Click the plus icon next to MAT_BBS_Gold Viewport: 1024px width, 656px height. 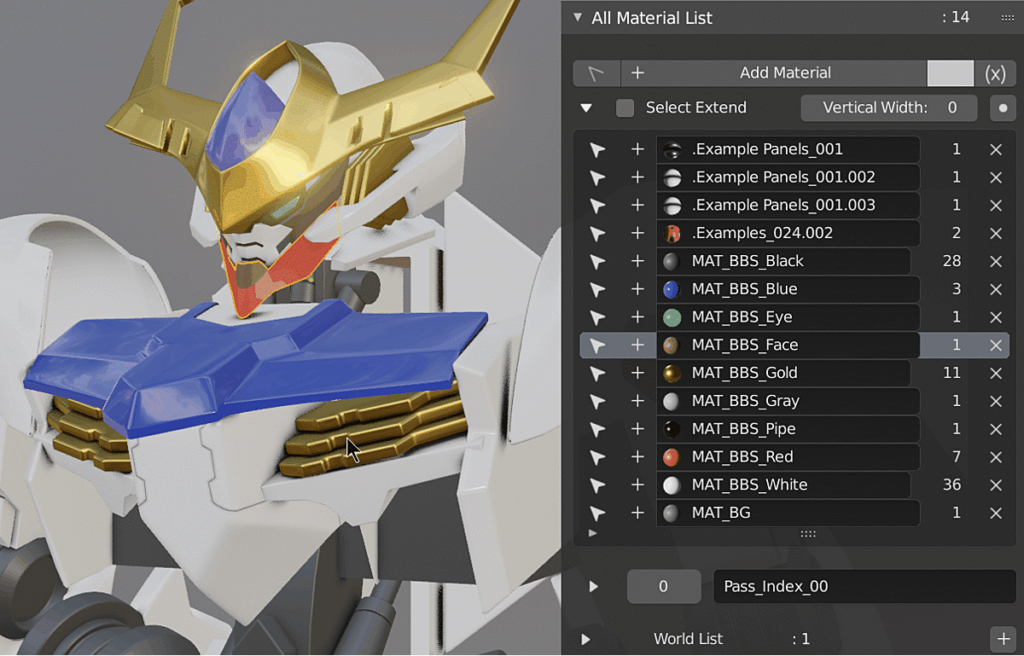click(637, 373)
